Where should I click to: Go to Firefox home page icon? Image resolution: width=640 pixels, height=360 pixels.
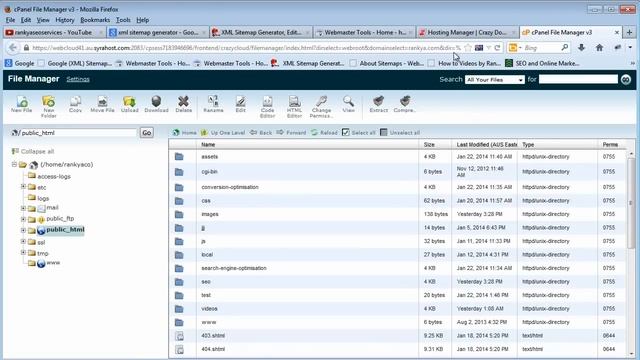599,48
